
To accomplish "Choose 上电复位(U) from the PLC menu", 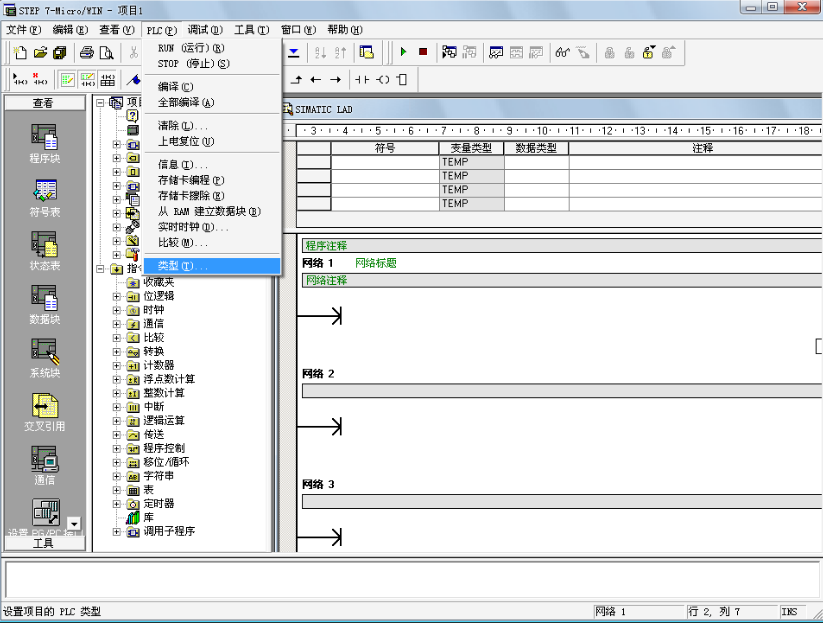I will [x=212, y=142].
